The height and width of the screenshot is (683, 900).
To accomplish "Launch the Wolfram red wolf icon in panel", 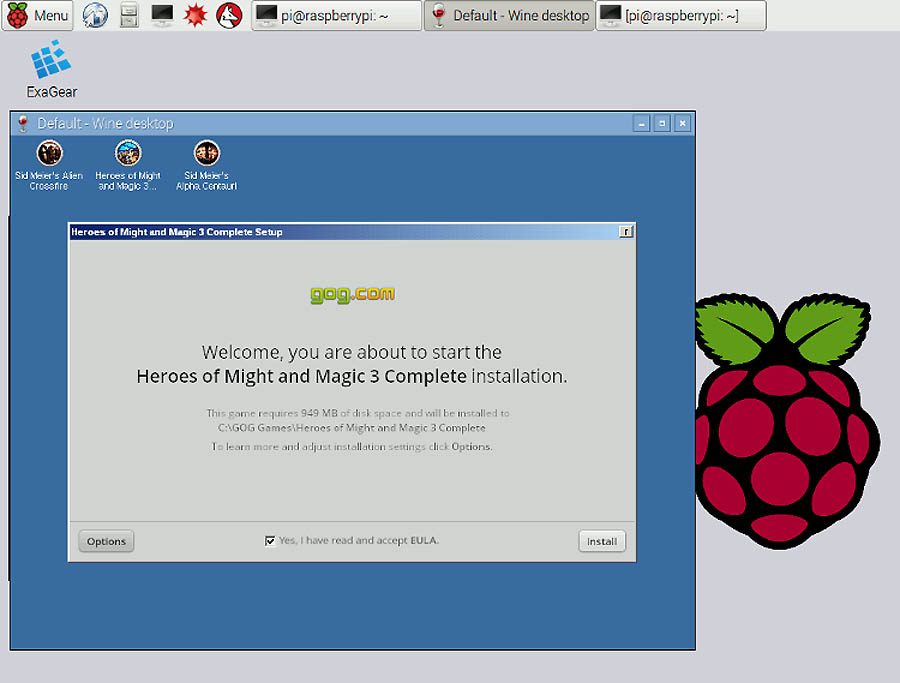I will click(228, 15).
